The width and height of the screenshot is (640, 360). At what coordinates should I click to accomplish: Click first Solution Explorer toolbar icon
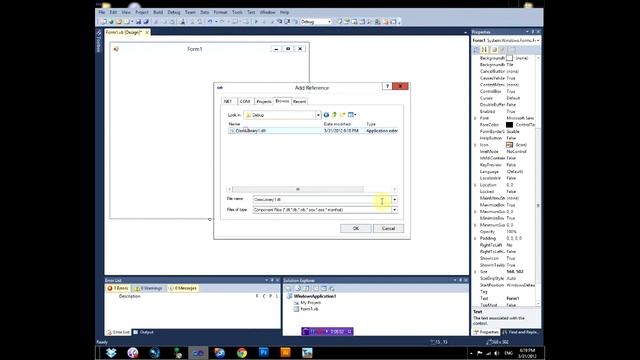[x=288, y=289]
